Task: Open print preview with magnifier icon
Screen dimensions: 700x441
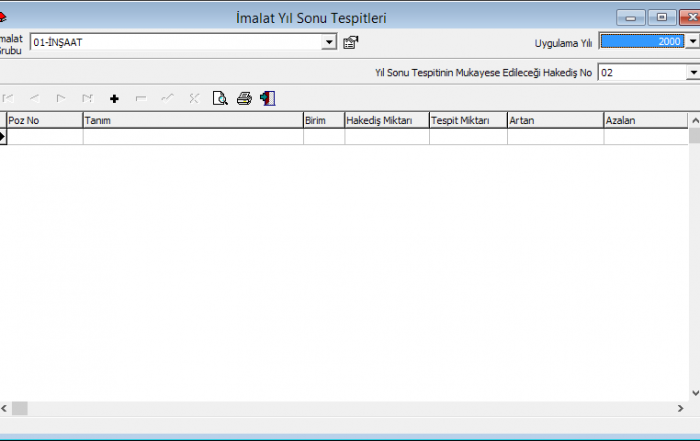Action: click(220, 98)
